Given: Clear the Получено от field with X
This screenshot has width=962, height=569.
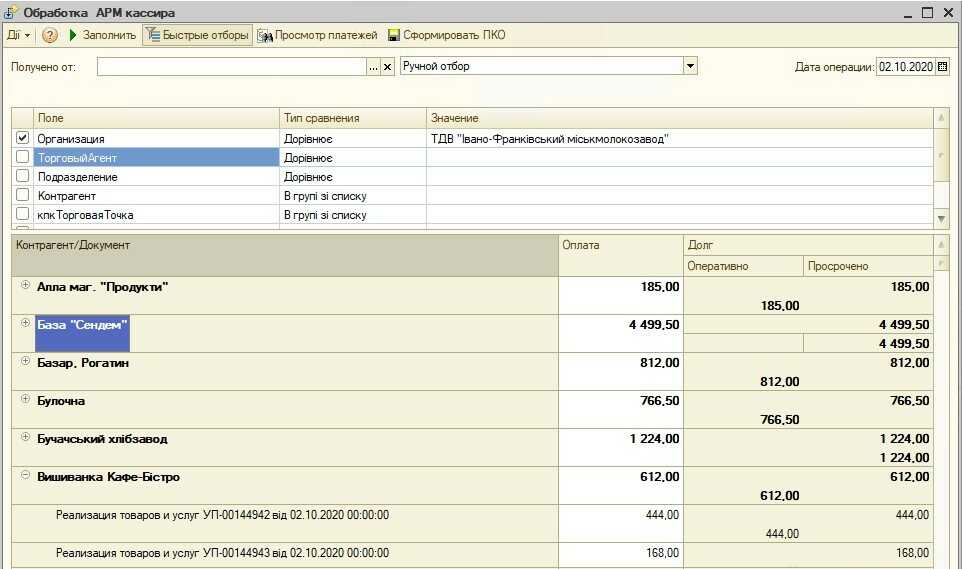Looking at the screenshot, I should click(x=388, y=67).
